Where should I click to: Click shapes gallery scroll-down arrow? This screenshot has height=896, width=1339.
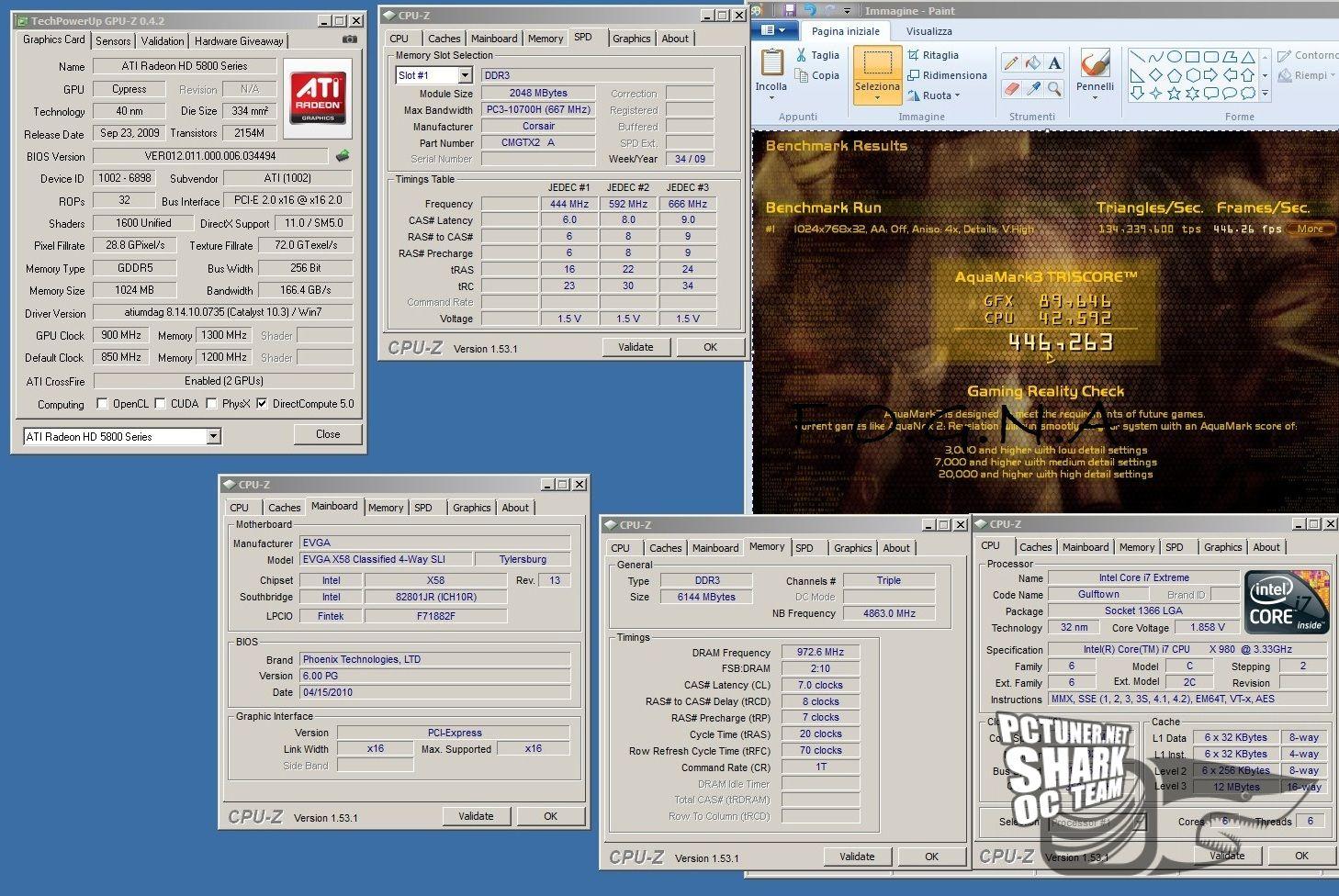(1266, 75)
